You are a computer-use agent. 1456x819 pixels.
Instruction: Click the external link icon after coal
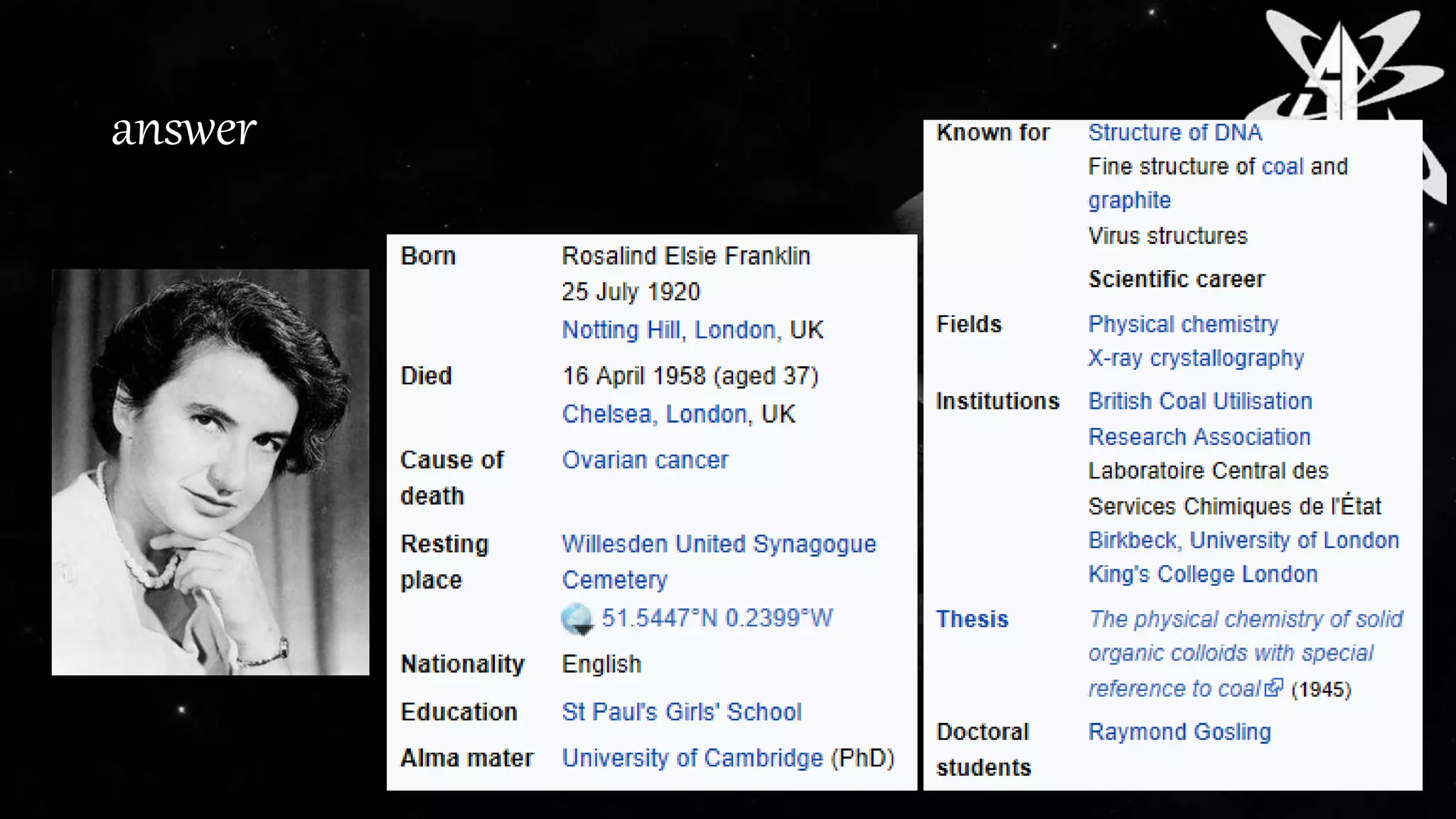tap(1273, 688)
